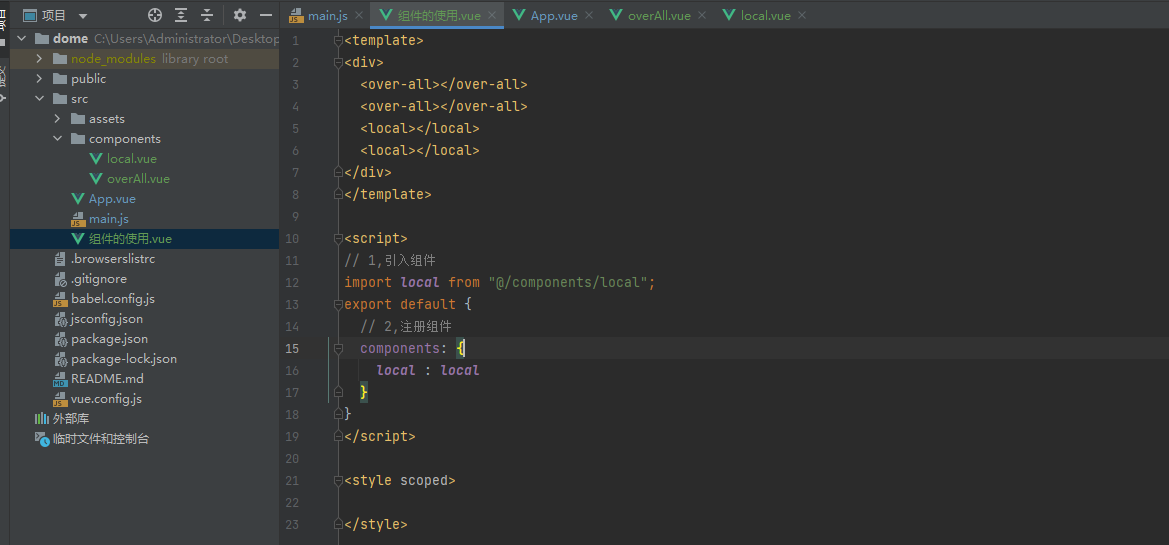1169x545 pixels.
Task: Select overAll.vue in project tree
Action: coord(138,179)
